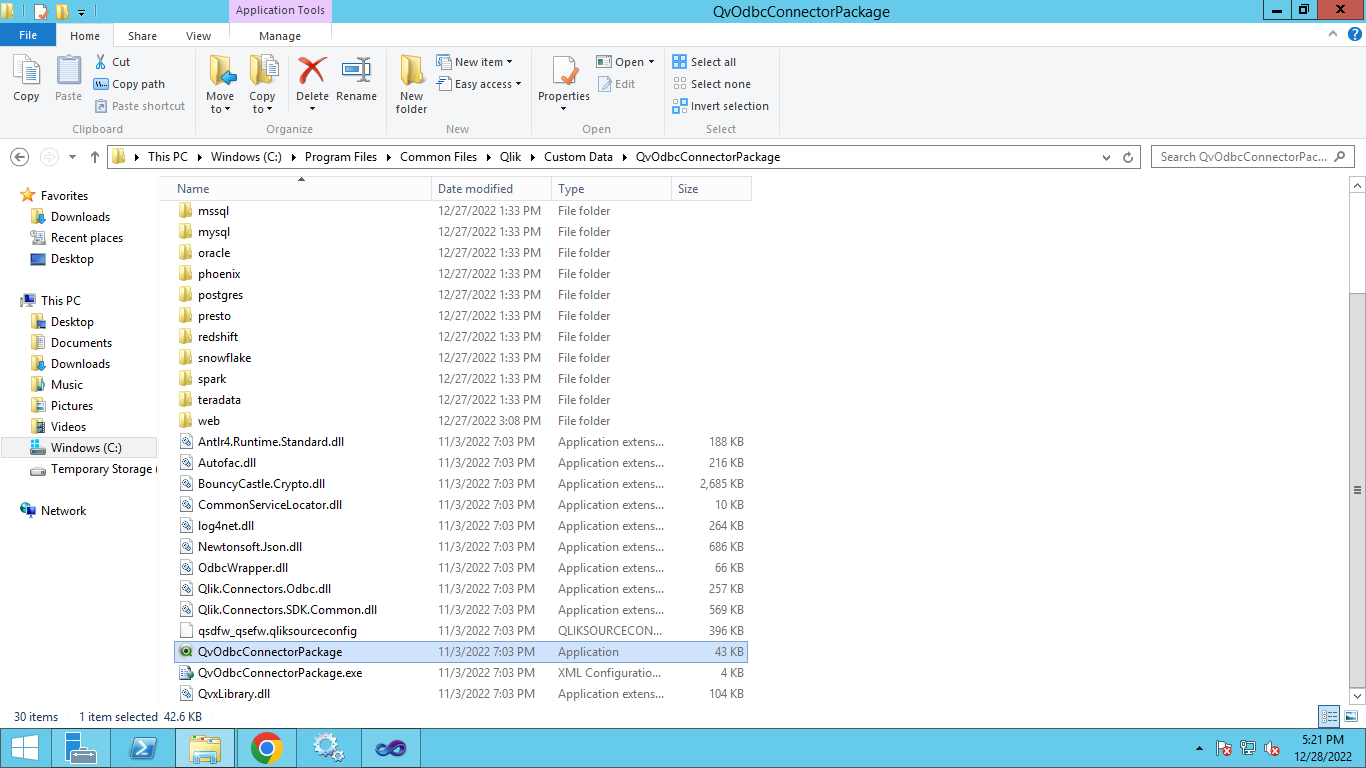Switch to Large icons view in status bar

(x=1350, y=716)
